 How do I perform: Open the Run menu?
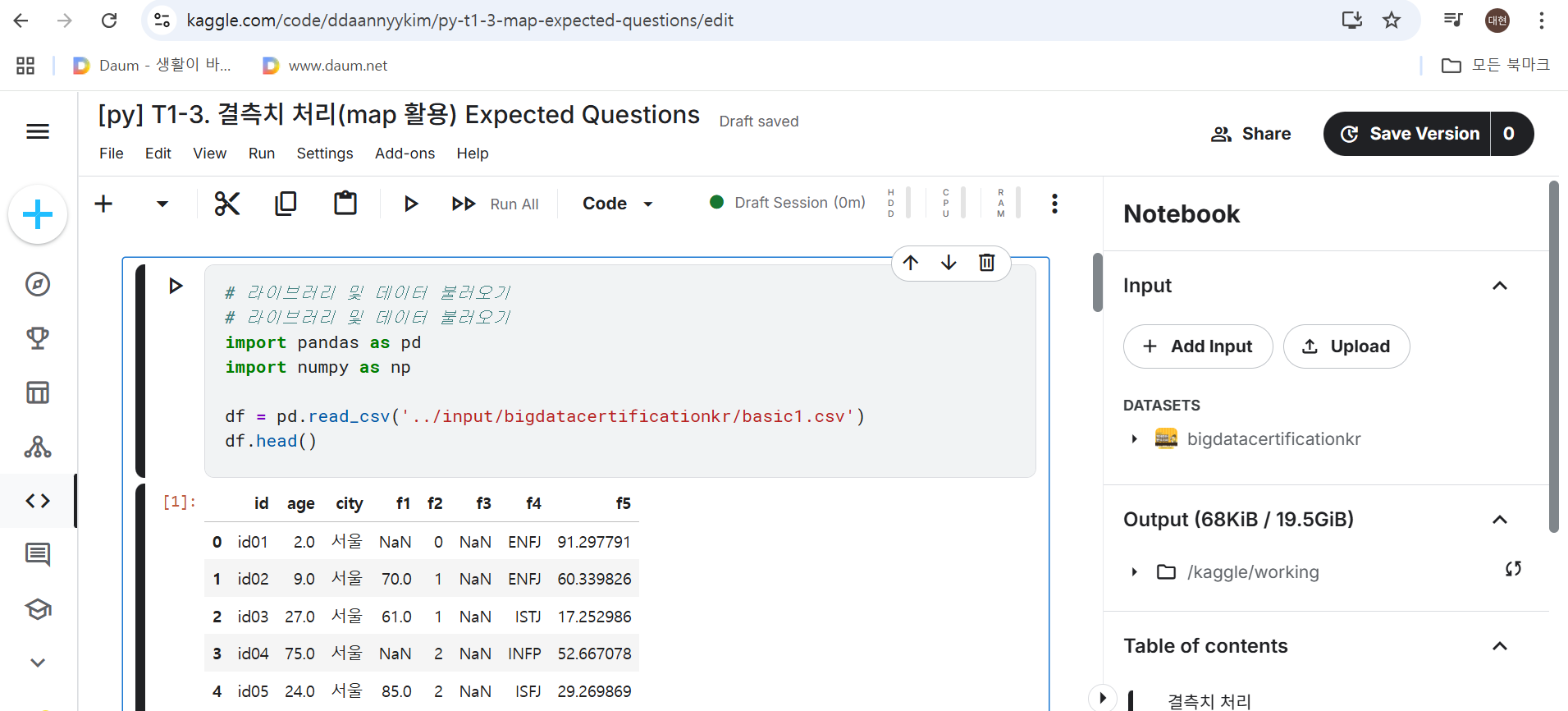(262, 154)
